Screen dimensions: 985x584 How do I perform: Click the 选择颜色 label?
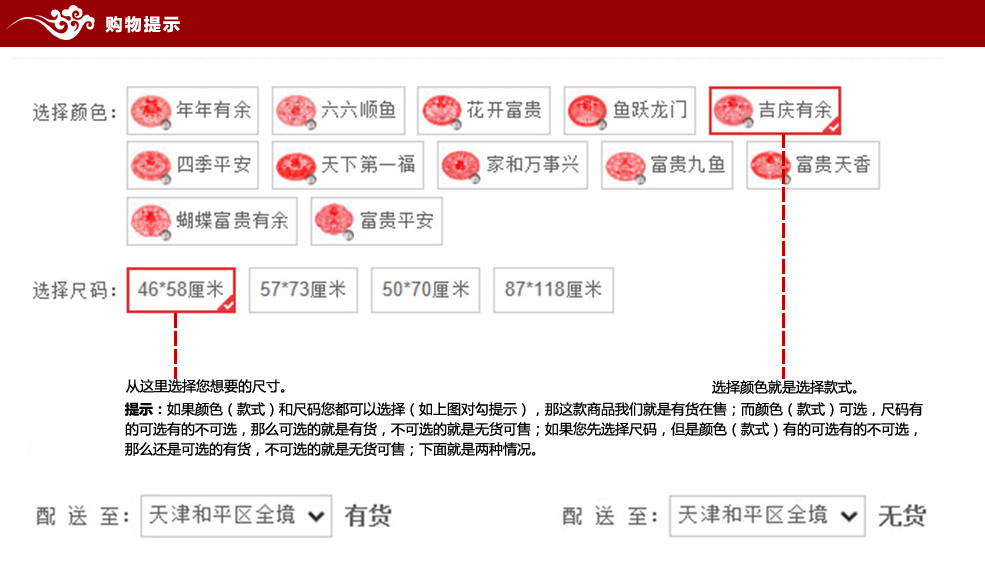pos(74,112)
